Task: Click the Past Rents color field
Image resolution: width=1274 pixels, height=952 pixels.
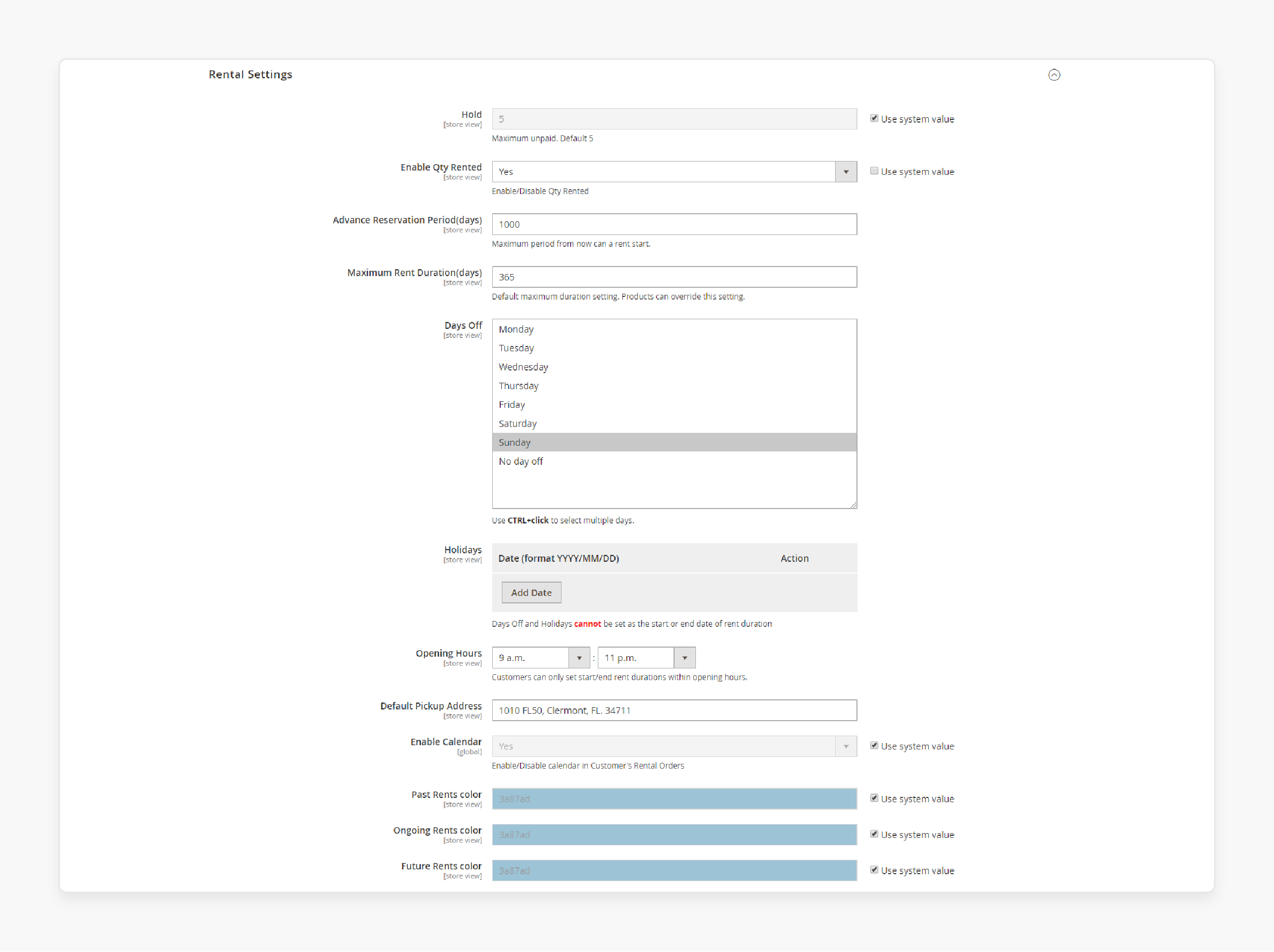Action: 674,799
